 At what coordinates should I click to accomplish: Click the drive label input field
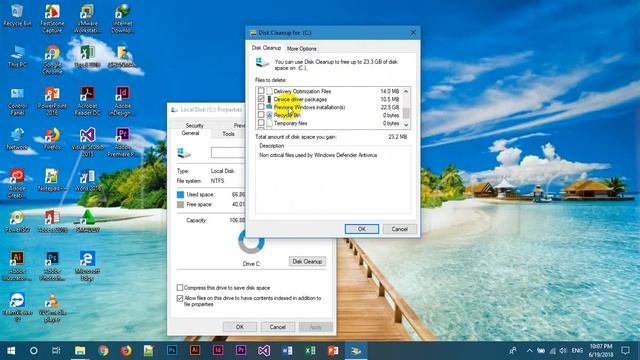point(228,153)
